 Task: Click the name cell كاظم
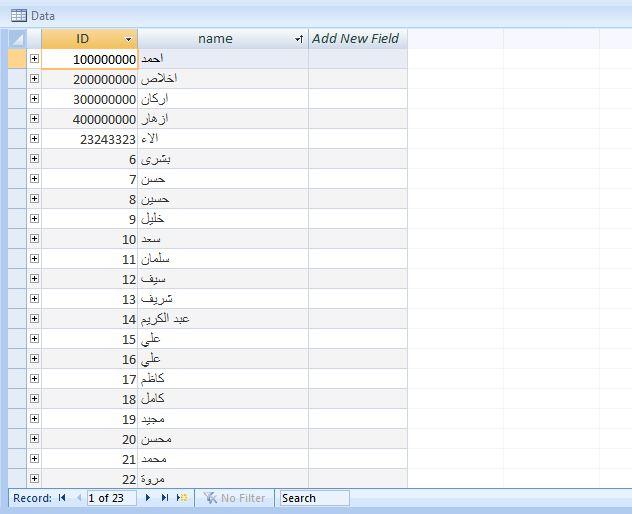click(223, 379)
